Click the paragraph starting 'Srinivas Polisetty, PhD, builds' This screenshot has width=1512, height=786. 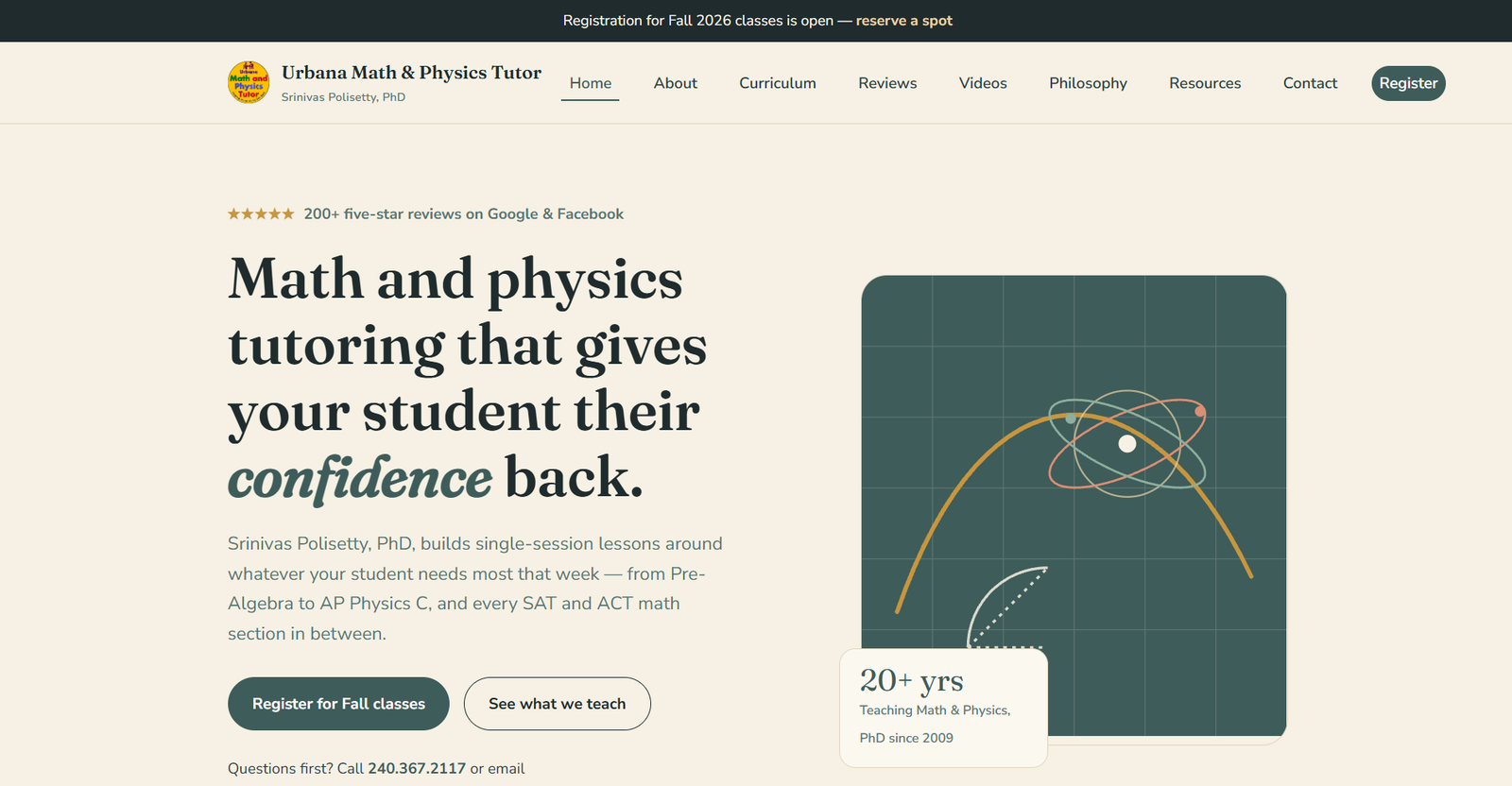tap(475, 589)
